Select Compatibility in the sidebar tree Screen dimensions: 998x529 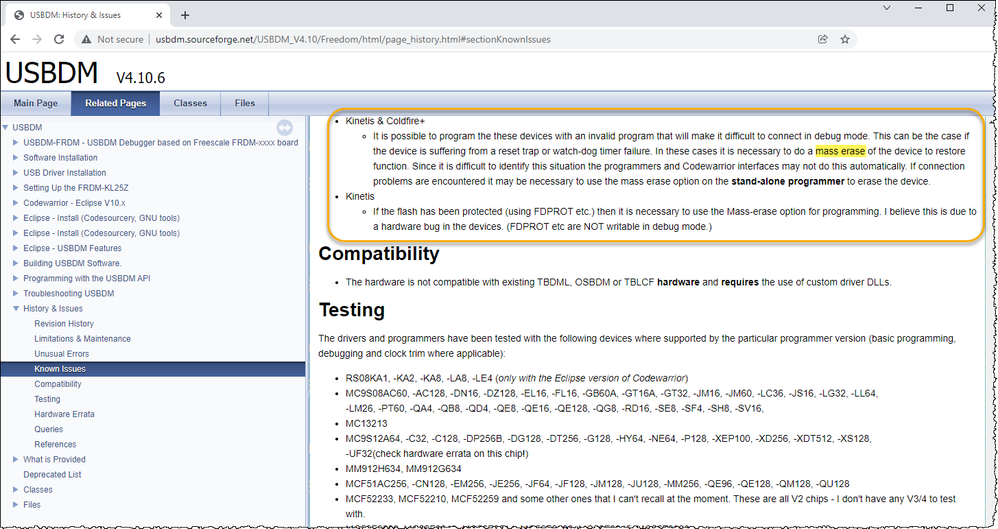click(58, 384)
